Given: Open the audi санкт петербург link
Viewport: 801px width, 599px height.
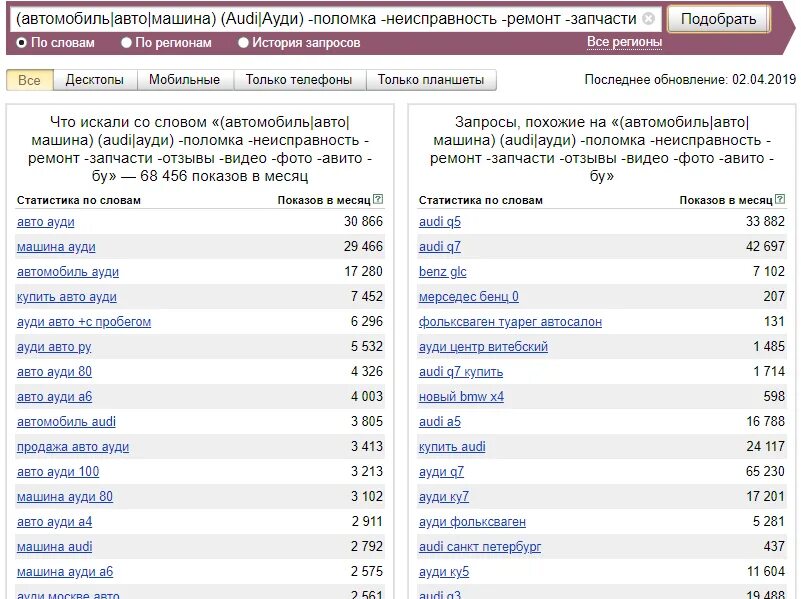Looking at the screenshot, I should coord(480,547).
